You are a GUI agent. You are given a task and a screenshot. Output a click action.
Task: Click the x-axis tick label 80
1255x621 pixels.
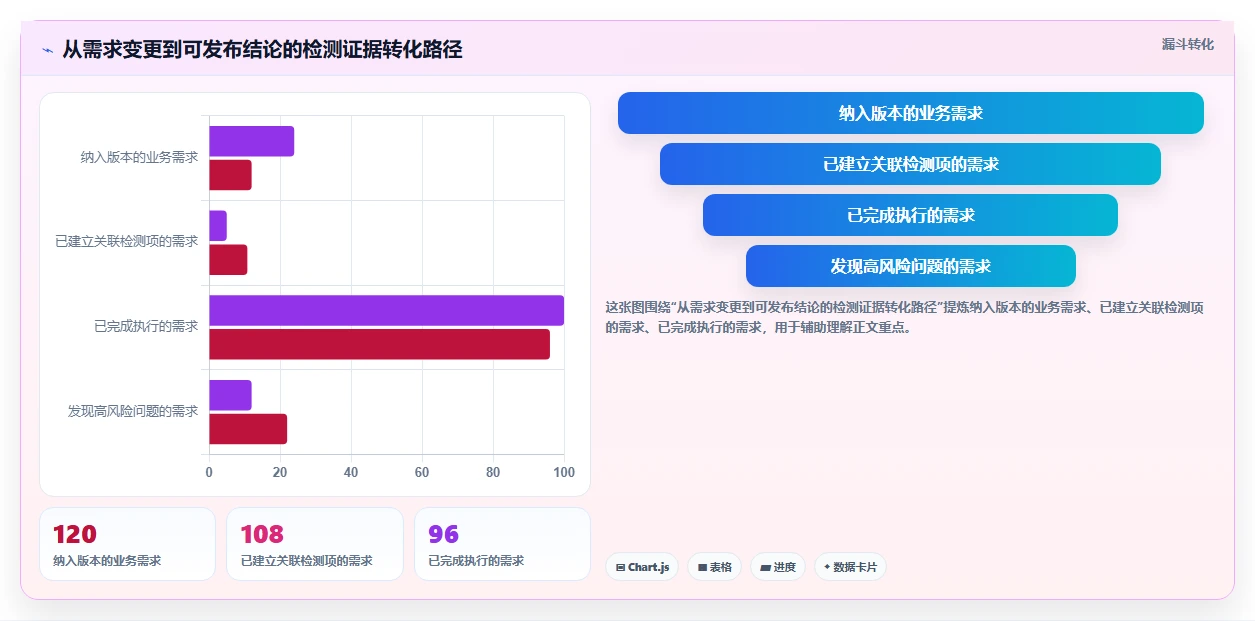pyautogui.click(x=493, y=472)
